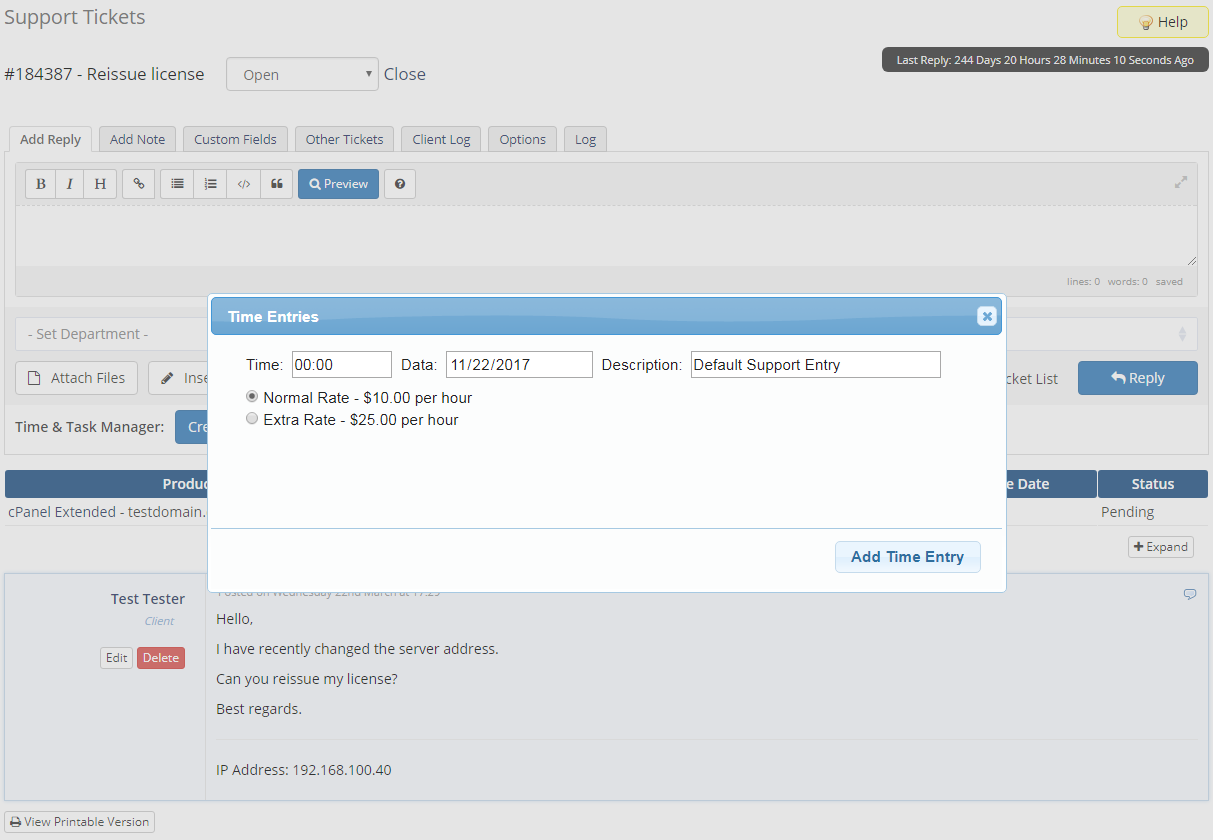Open the ticket status dropdown showing Open
Image resolution: width=1213 pixels, height=840 pixels.
(x=302, y=73)
